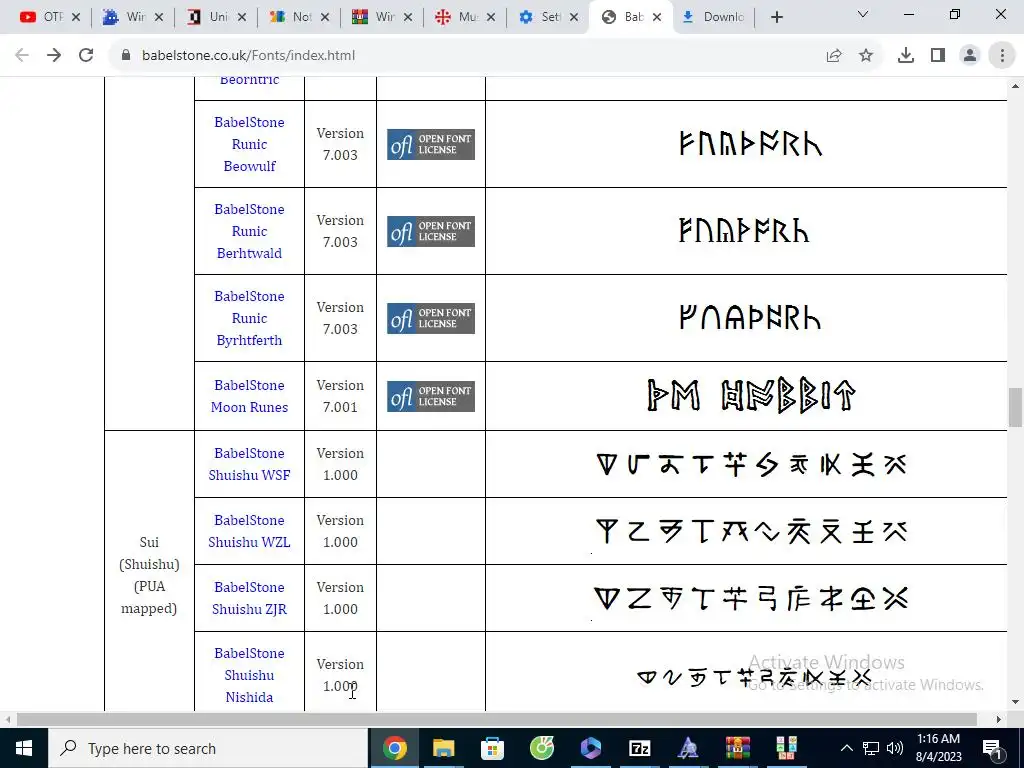Open File Explorer from the taskbar
Viewport: 1024px width, 768px height.
[x=443, y=748]
